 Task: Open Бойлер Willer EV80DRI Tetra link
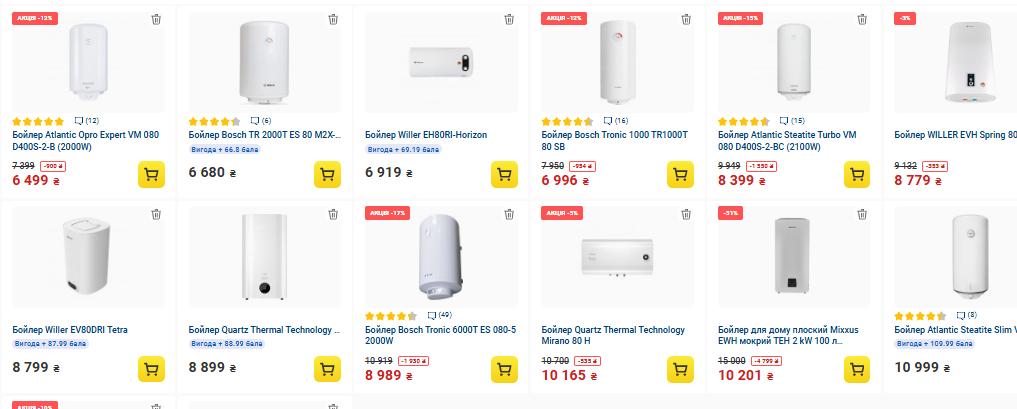(70, 329)
